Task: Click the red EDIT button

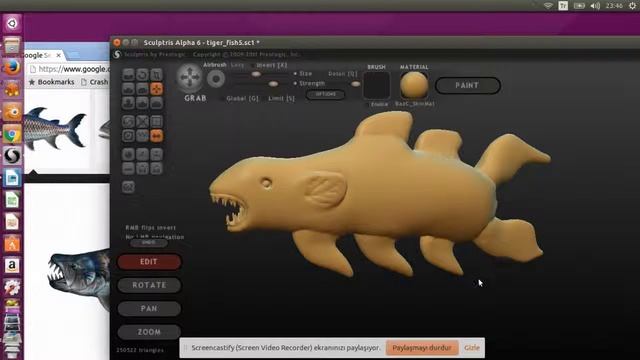Action: (149, 262)
